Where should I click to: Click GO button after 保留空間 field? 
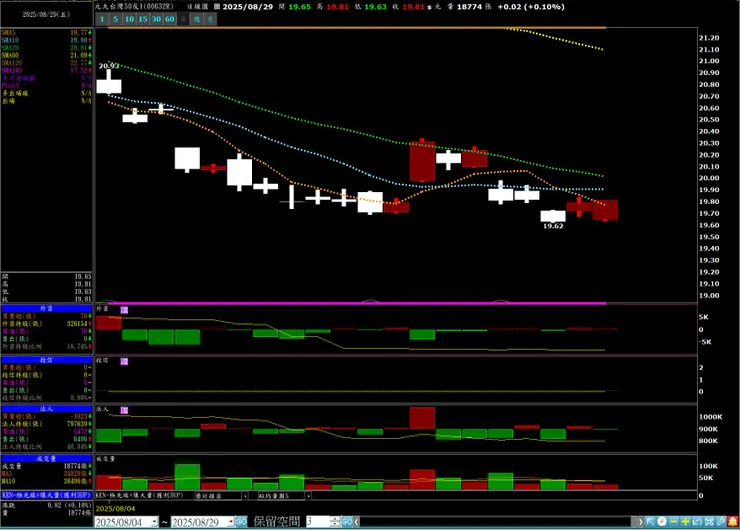coord(347,522)
